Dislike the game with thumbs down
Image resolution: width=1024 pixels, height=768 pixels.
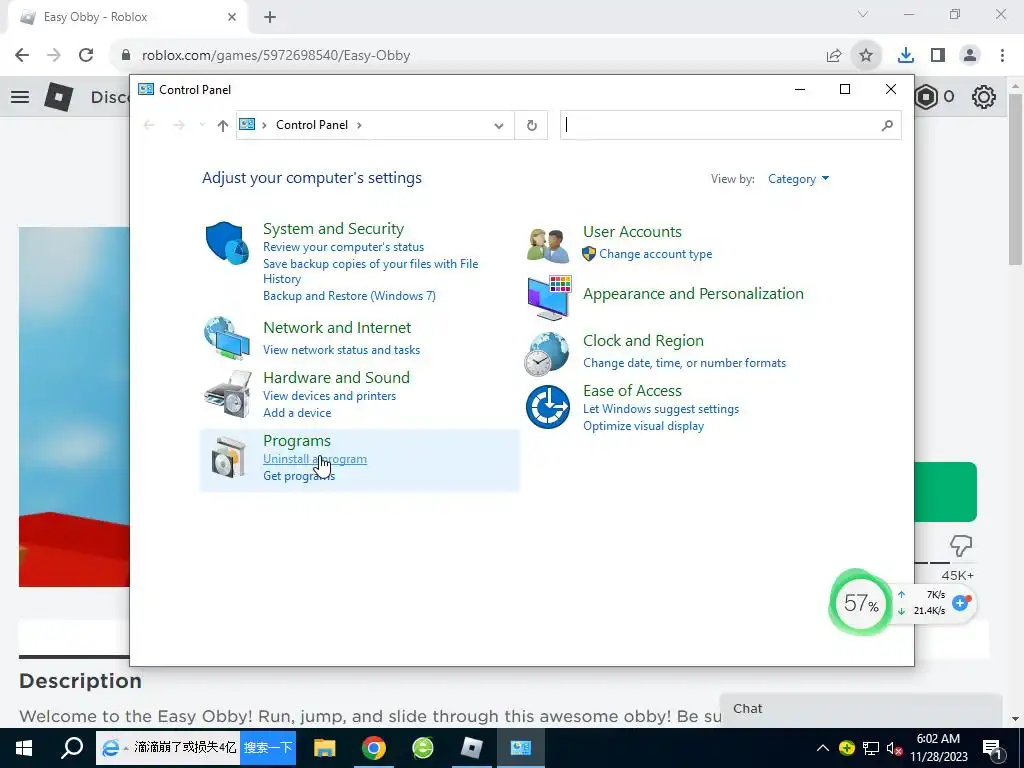(x=961, y=545)
